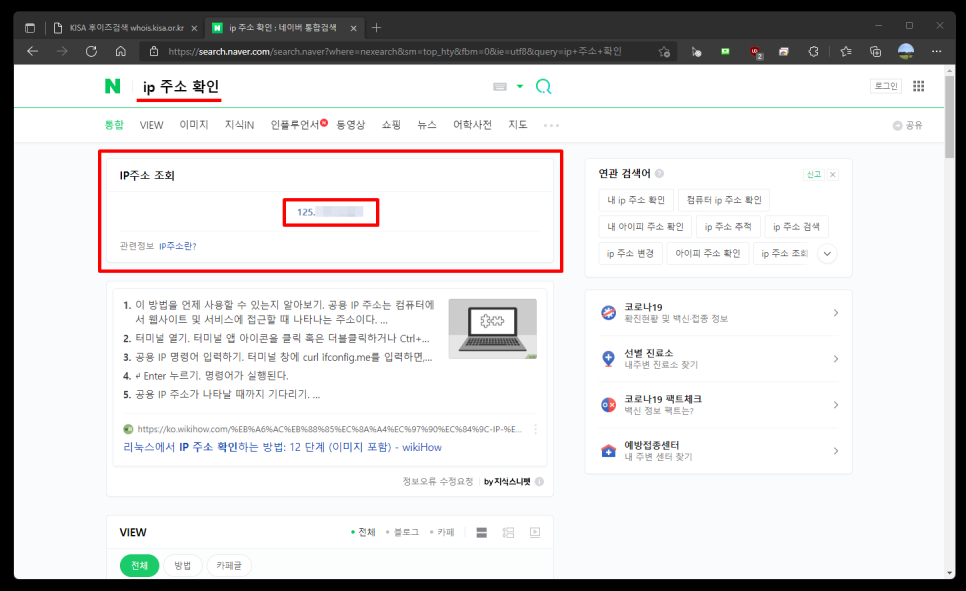The height and width of the screenshot is (591, 966).
Task: Close the 연관 검색어 panel
Action: (x=832, y=174)
